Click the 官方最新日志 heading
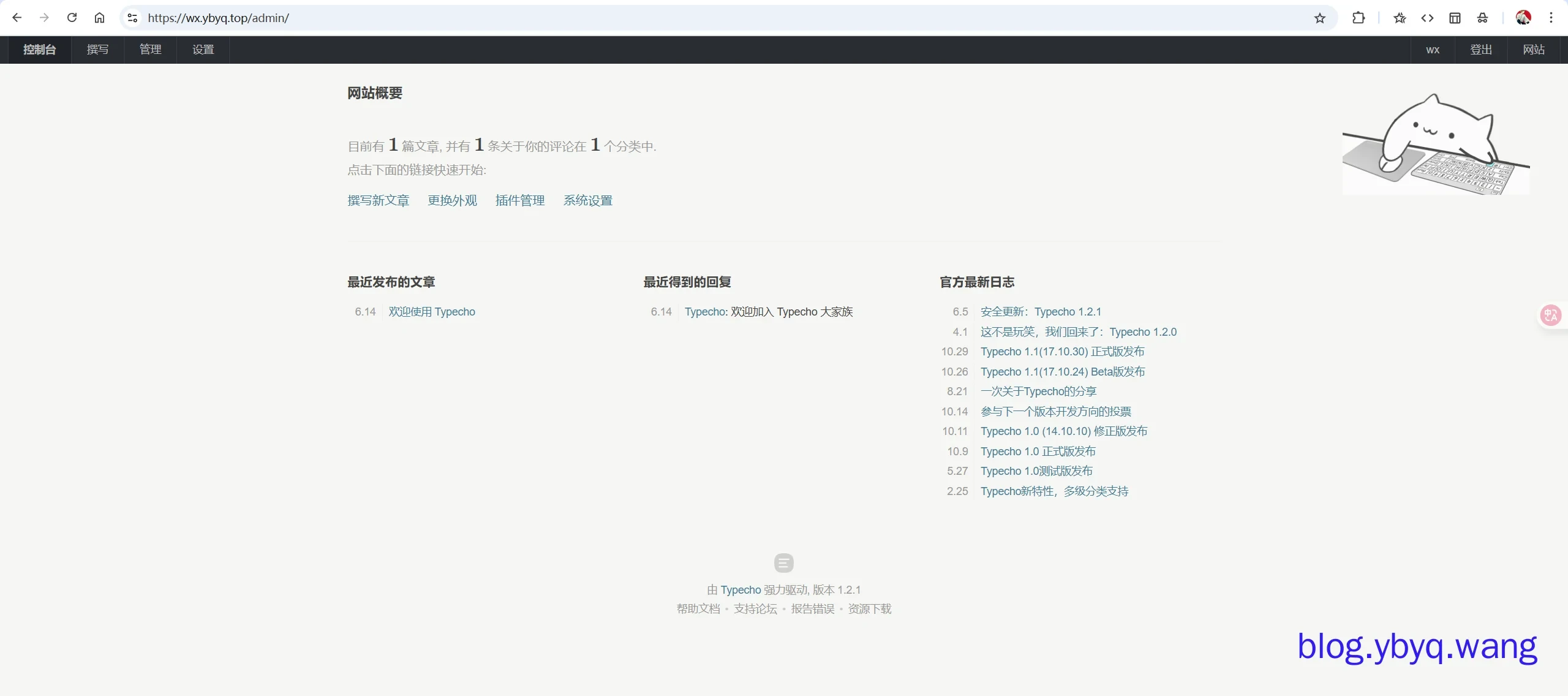The width and height of the screenshot is (1568, 696). (x=977, y=282)
